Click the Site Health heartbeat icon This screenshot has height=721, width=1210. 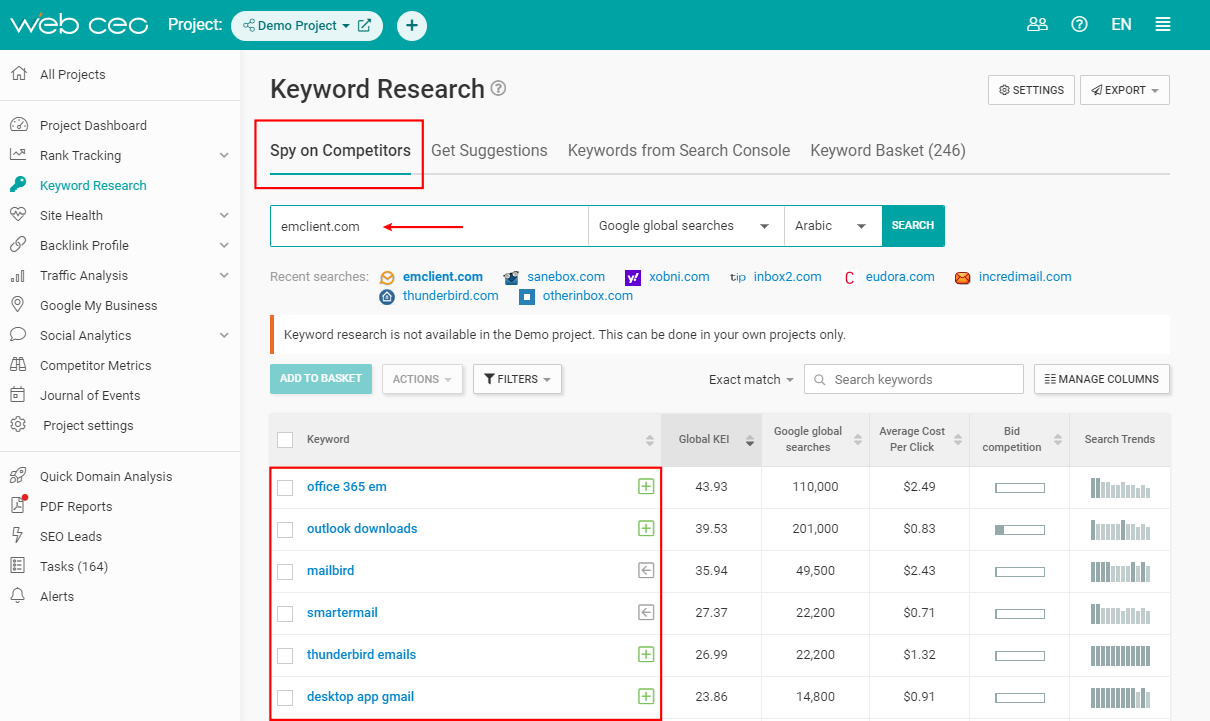[x=18, y=215]
